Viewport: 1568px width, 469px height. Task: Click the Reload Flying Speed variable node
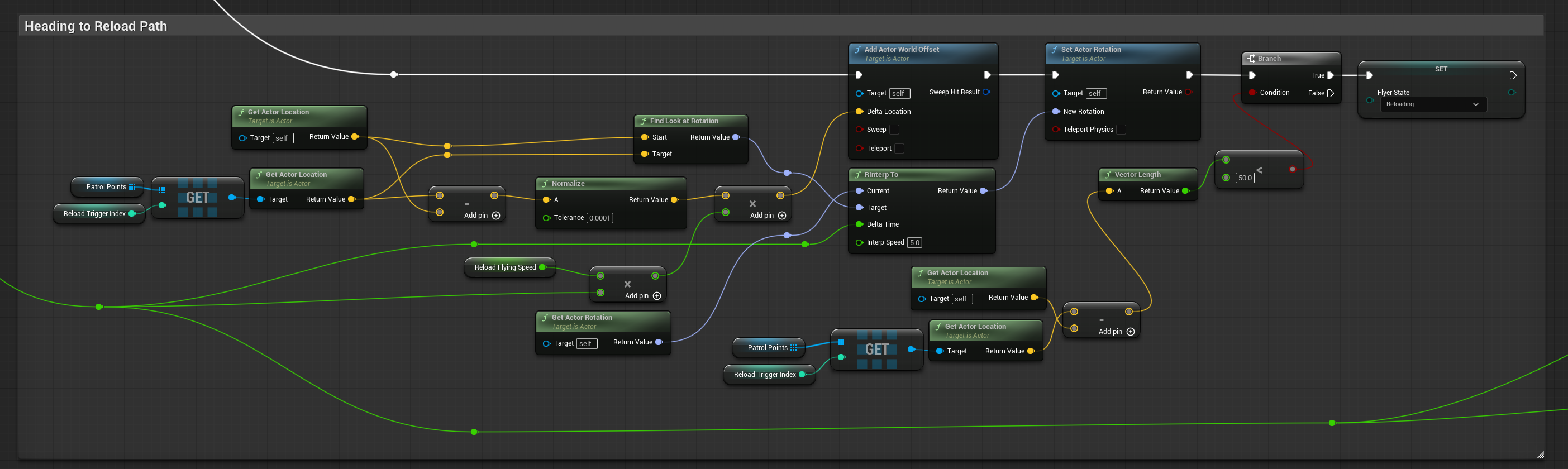point(509,267)
